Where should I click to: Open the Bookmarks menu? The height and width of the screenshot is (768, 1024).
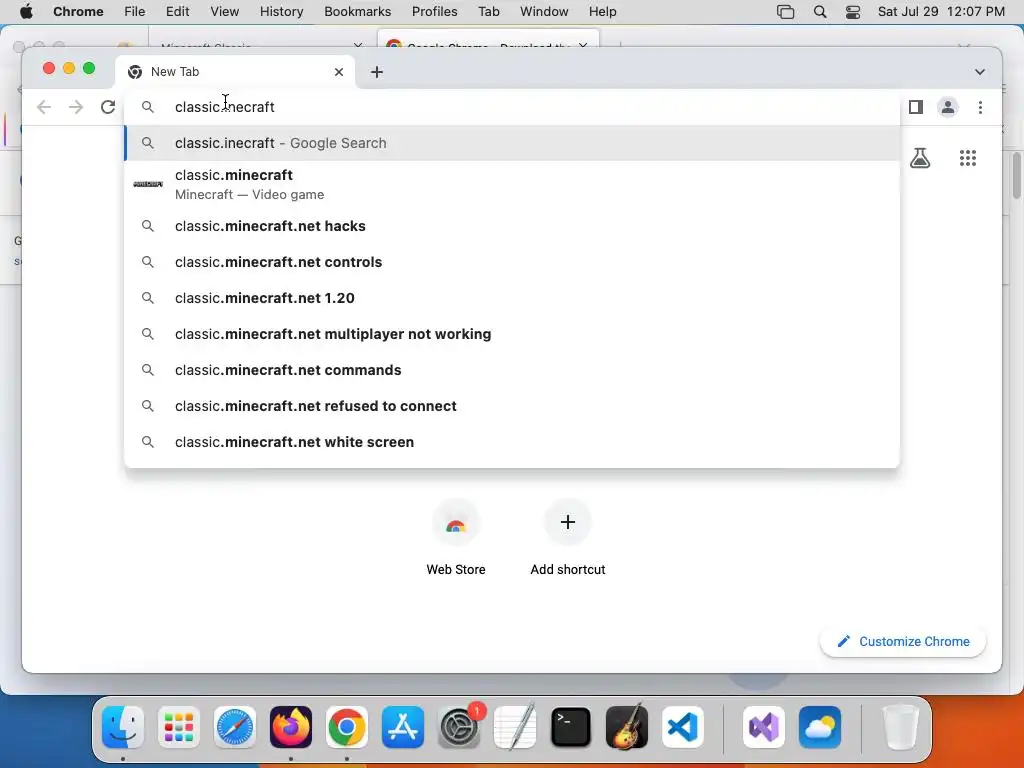pos(357,12)
